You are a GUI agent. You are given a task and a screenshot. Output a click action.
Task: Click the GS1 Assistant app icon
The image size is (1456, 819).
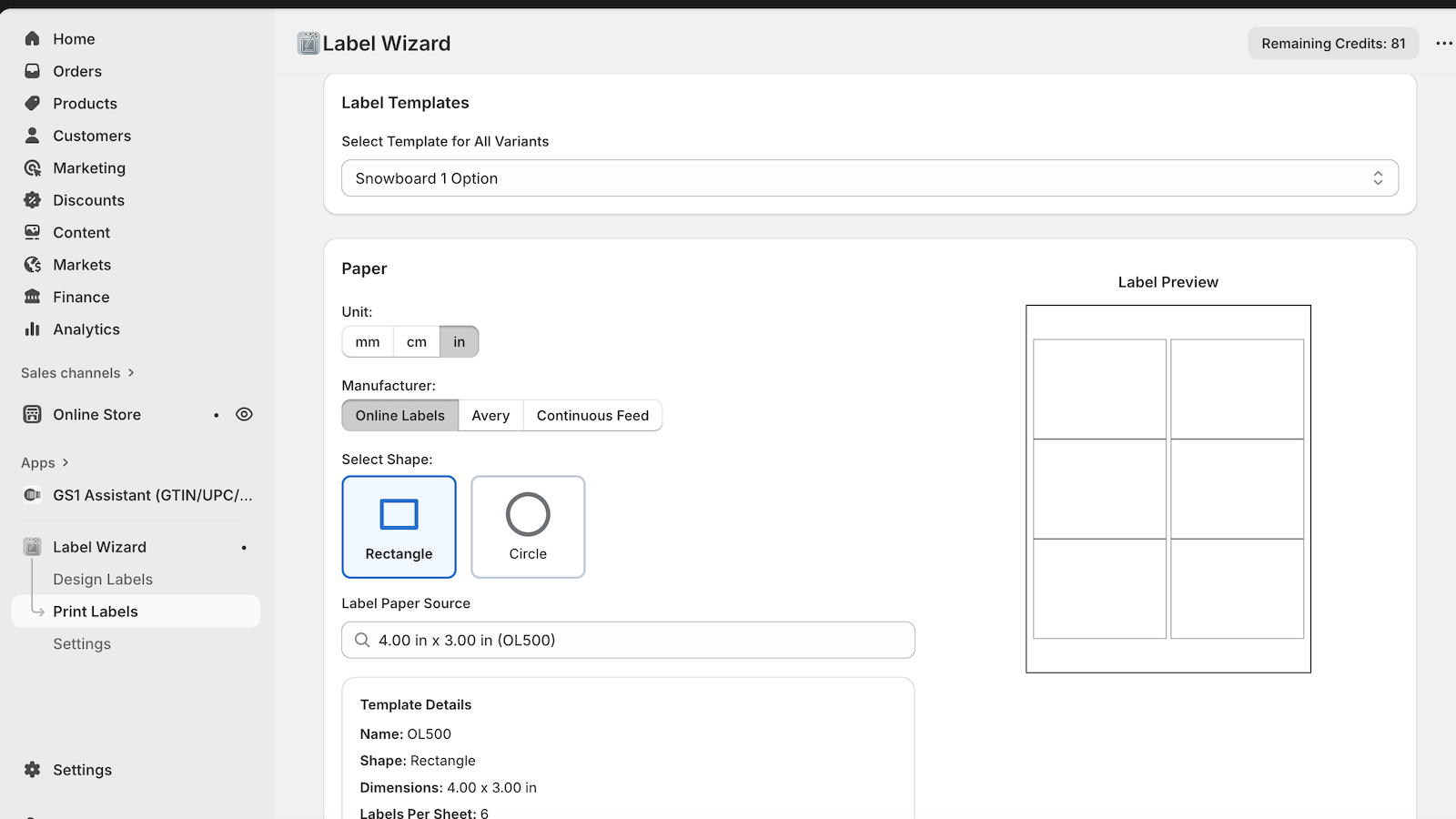(32, 495)
